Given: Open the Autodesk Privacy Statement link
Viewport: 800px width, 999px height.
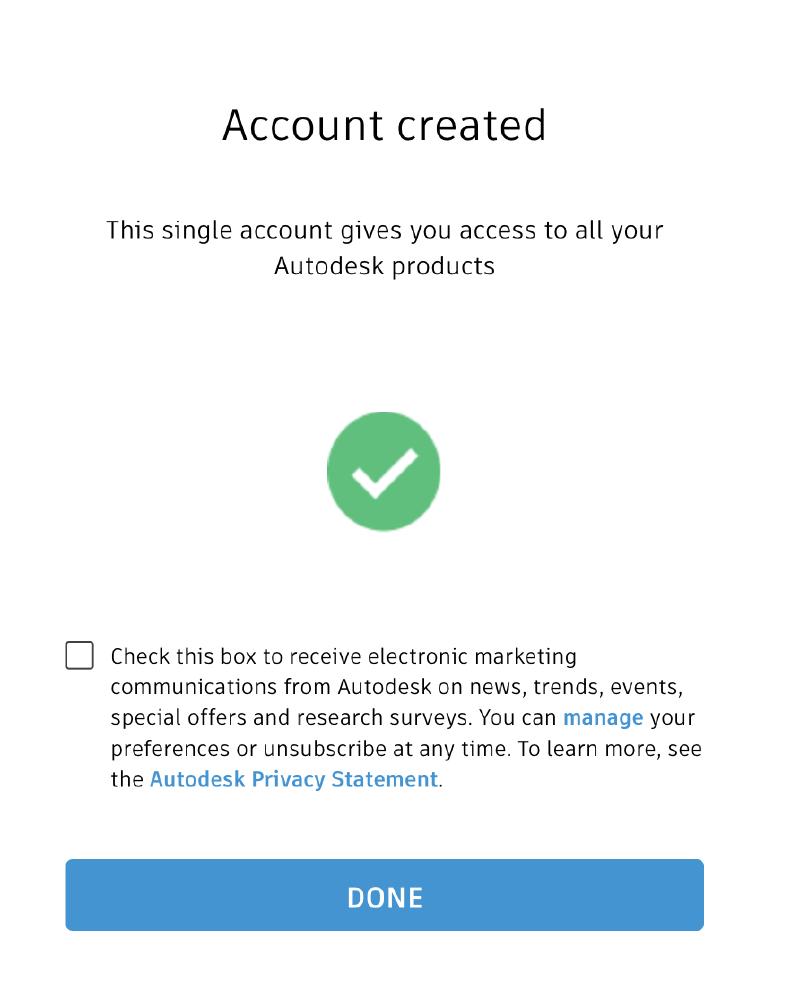Looking at the screenshot, I should click(294, 779).
